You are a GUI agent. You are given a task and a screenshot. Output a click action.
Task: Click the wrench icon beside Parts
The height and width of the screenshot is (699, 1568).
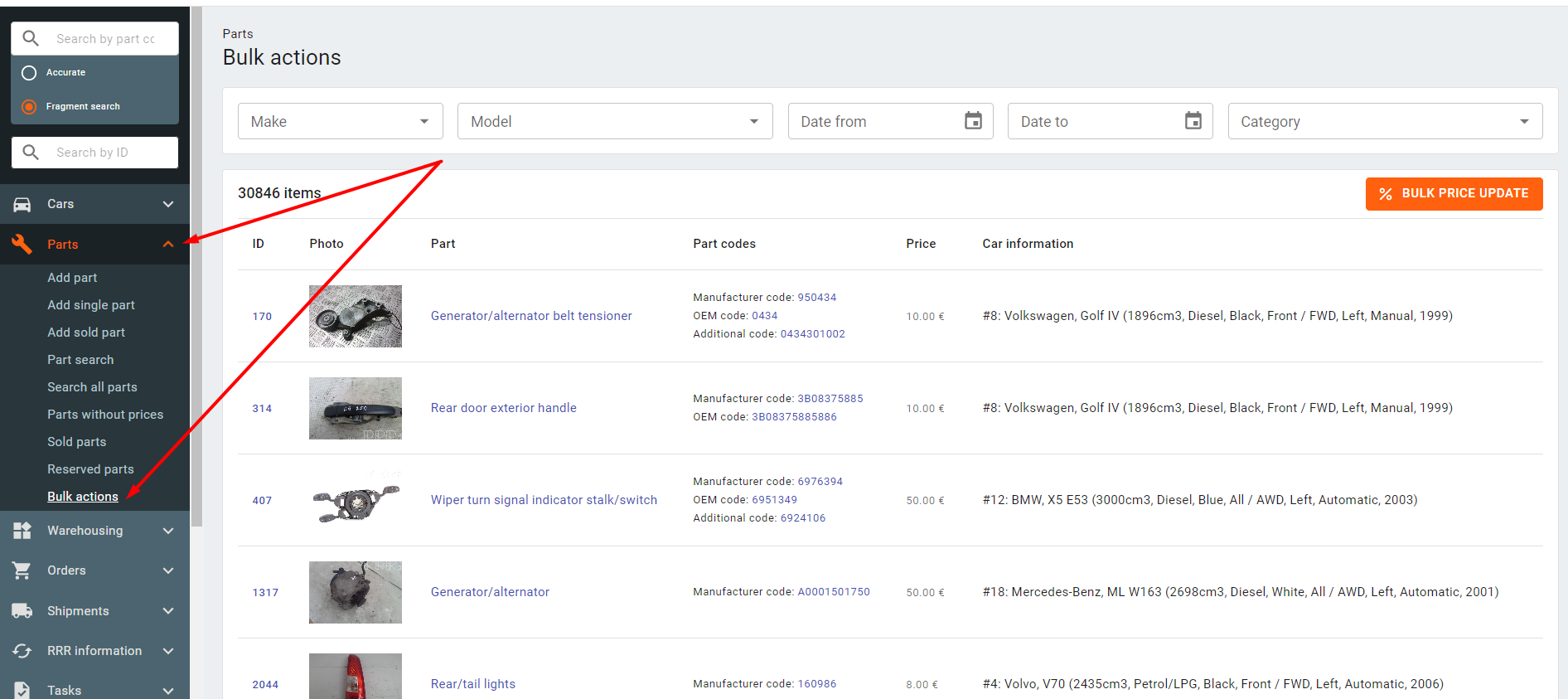pyautogui.click(x=22, y=244)
